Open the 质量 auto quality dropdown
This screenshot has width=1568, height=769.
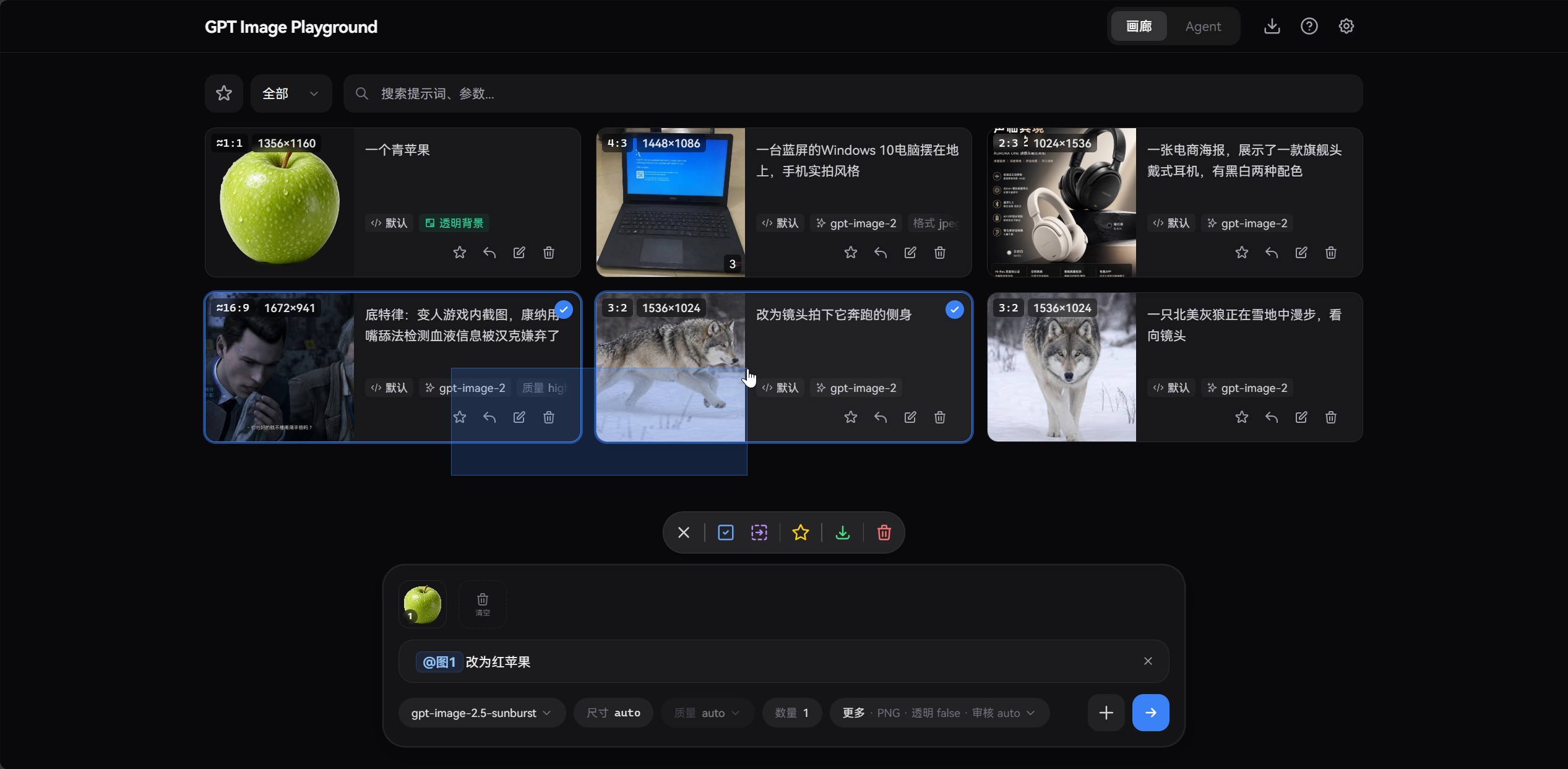point(708,713)
